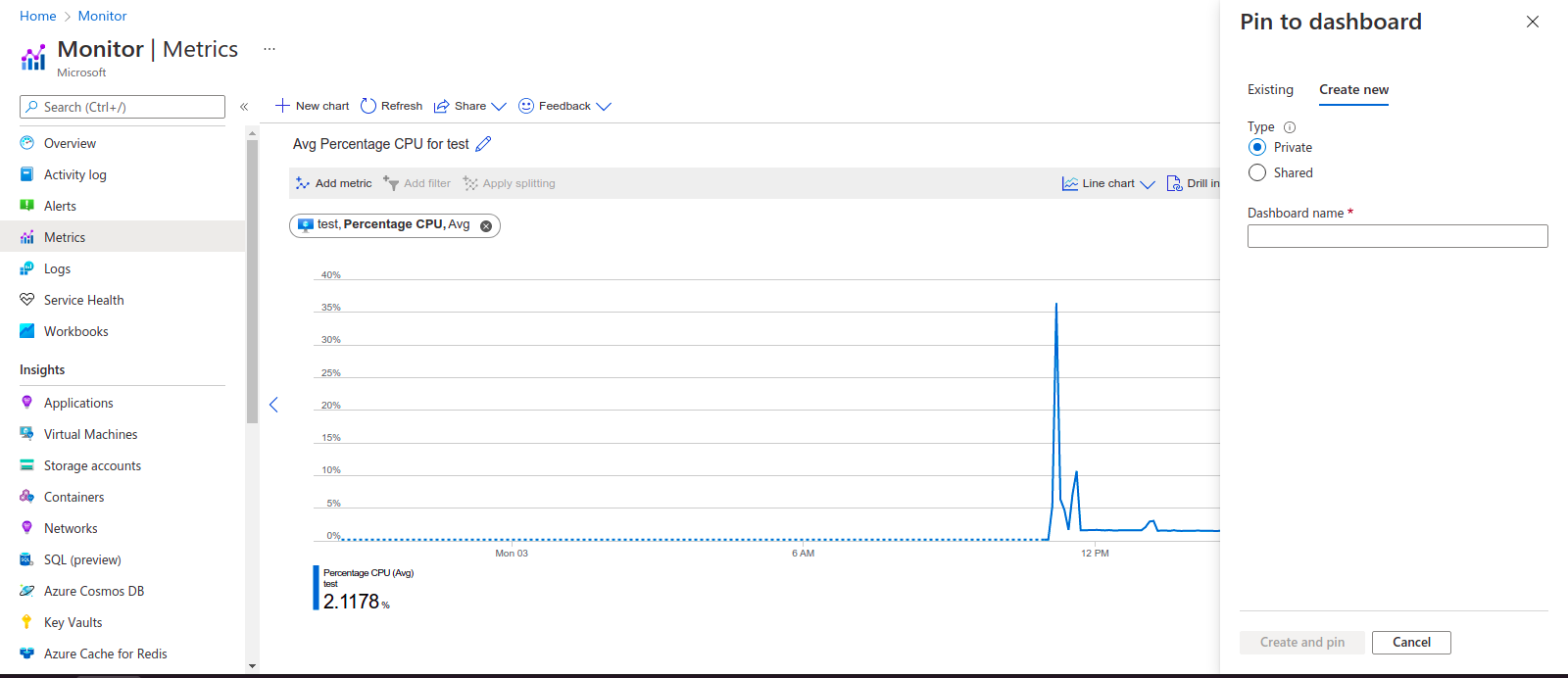Click Add metric in chart toolbar
Image resolution: width=1568 pixels, height=678 pixels.
[334, 183]
